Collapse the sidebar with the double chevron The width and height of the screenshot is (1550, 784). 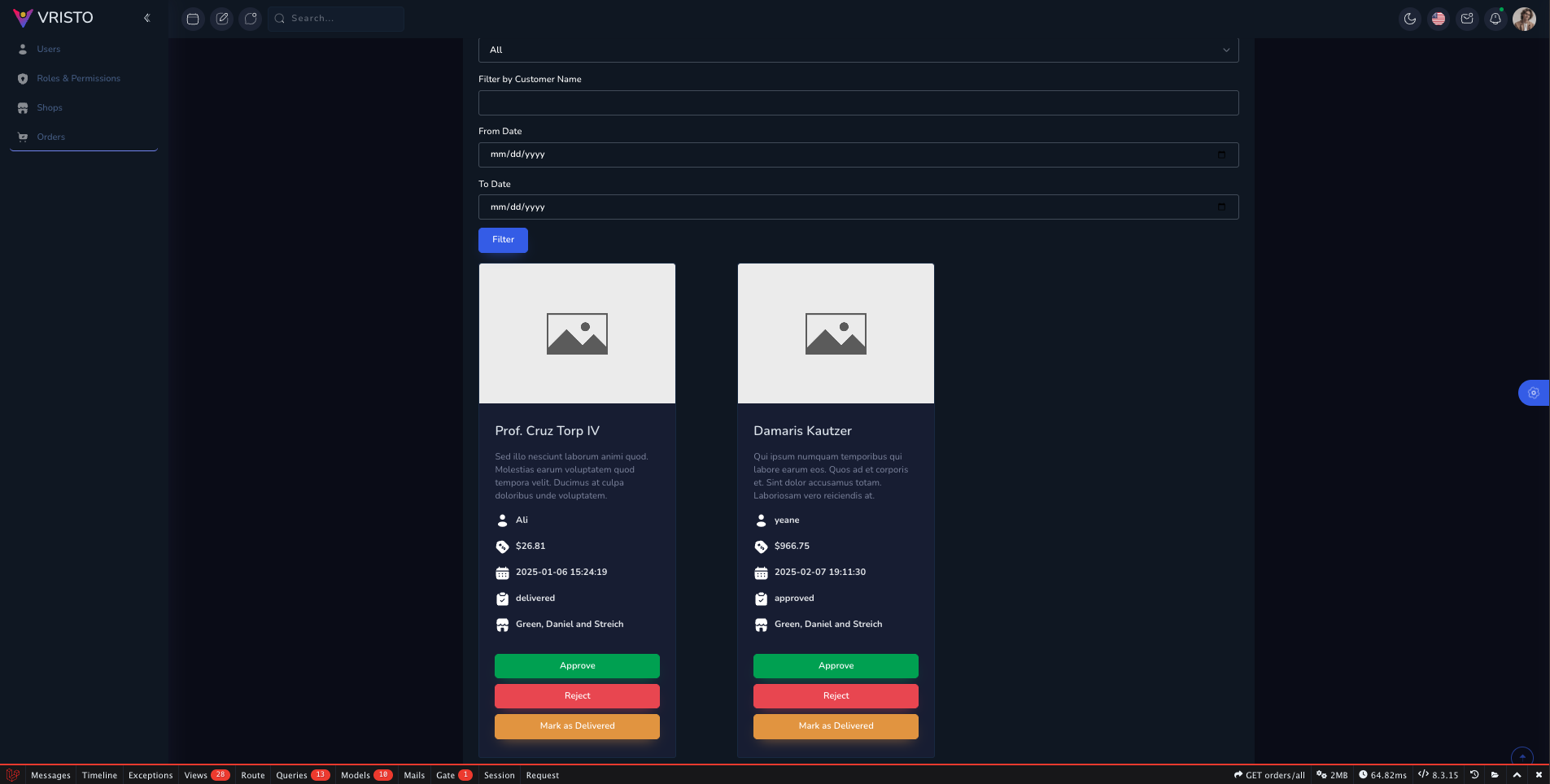pos(147,18)
